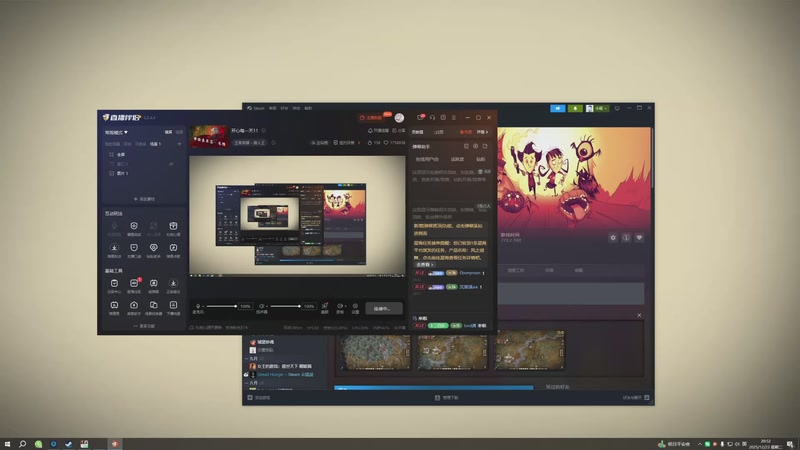Open the headset customer service icon
This screenshot has height=450, width=800.
pyautogui.click(x=432, y=117)
